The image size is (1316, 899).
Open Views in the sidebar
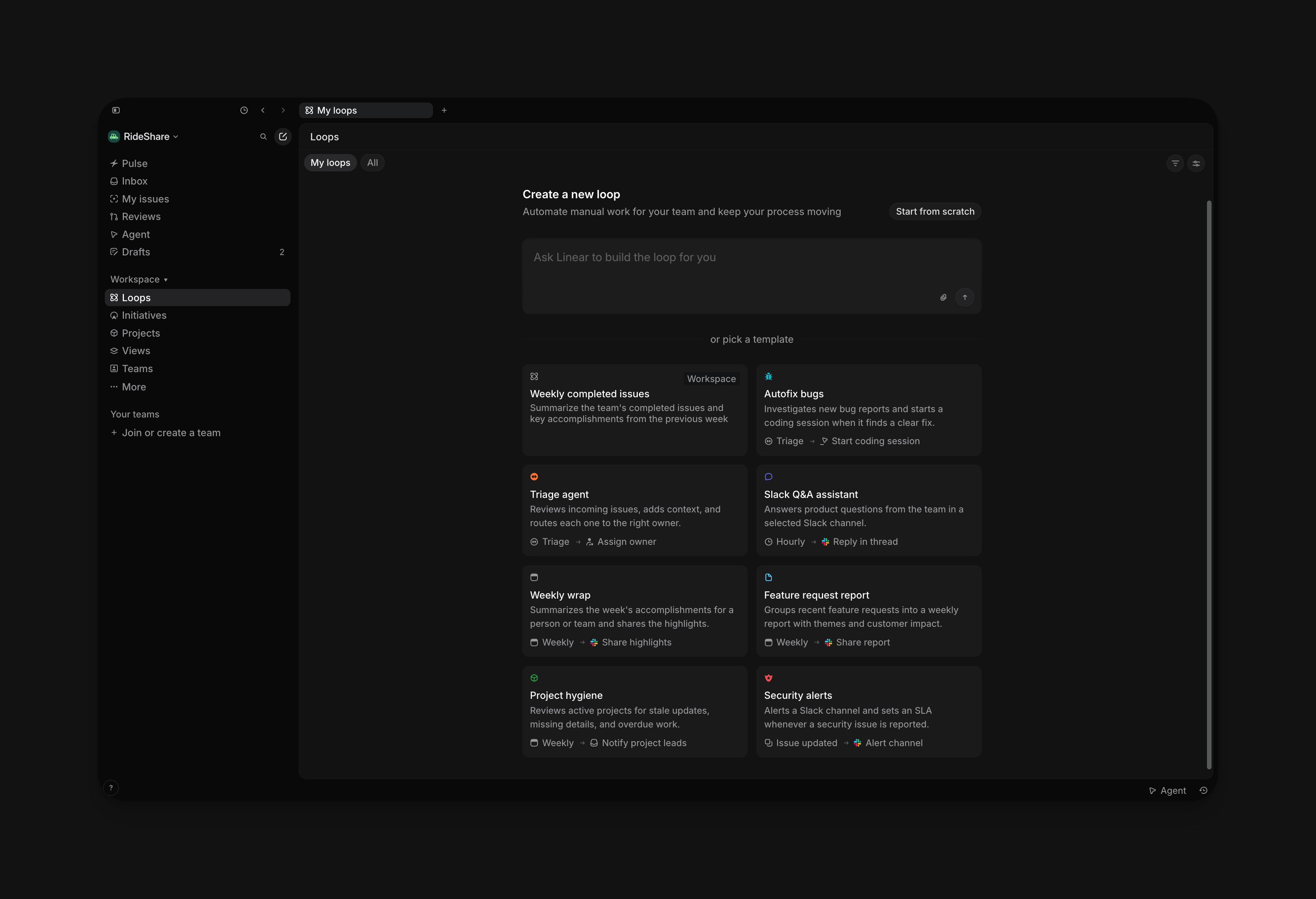click(197, 351)
